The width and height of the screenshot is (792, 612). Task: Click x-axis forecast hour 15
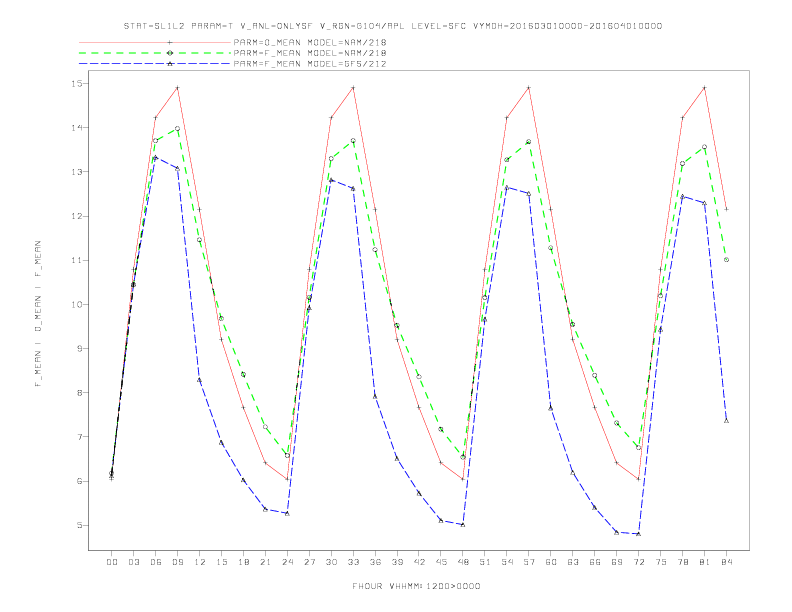click(221, 562)
